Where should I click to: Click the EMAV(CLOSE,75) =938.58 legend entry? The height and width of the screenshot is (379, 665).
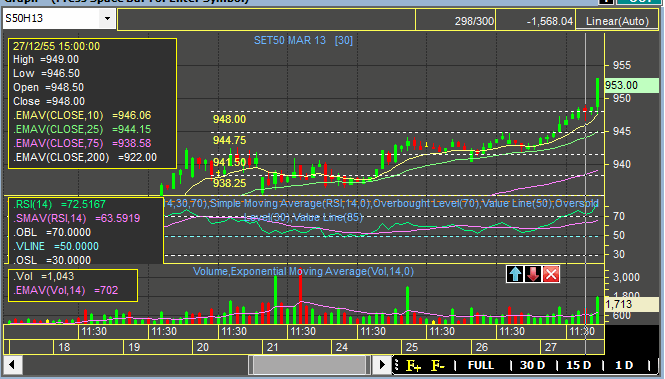pyautogui.click(x=82, y=143)
